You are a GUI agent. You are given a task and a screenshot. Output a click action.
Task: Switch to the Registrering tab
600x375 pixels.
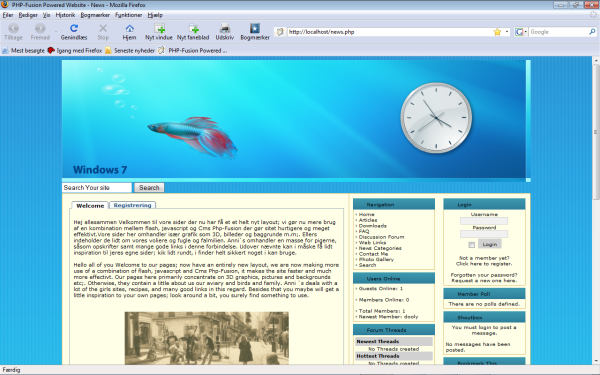coord(132,205)
